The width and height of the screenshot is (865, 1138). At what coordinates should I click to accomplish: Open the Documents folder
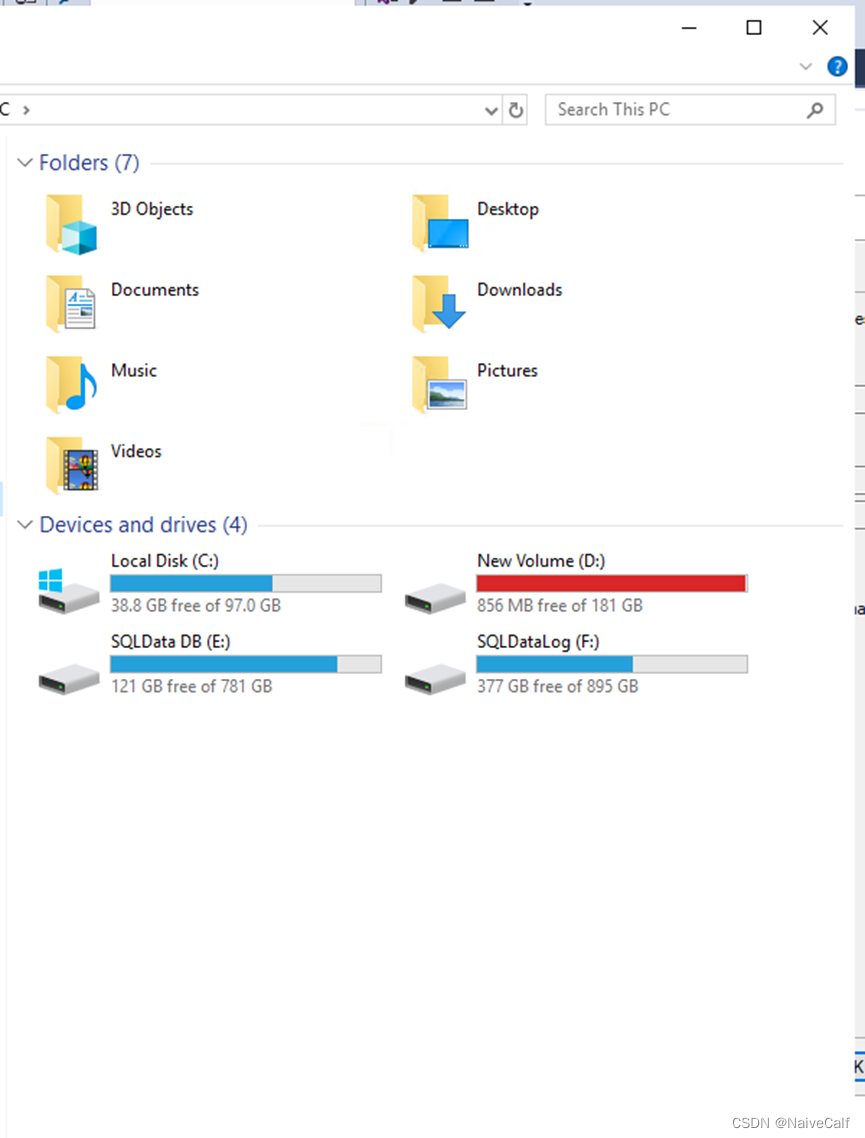point(155,290)
